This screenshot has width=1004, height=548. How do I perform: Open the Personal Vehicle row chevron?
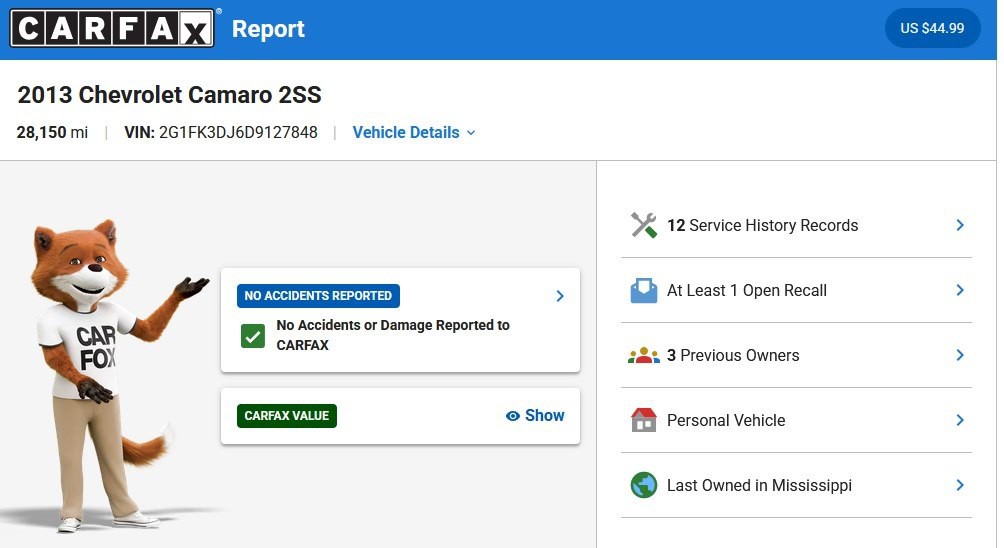click(x=960, y=420)
